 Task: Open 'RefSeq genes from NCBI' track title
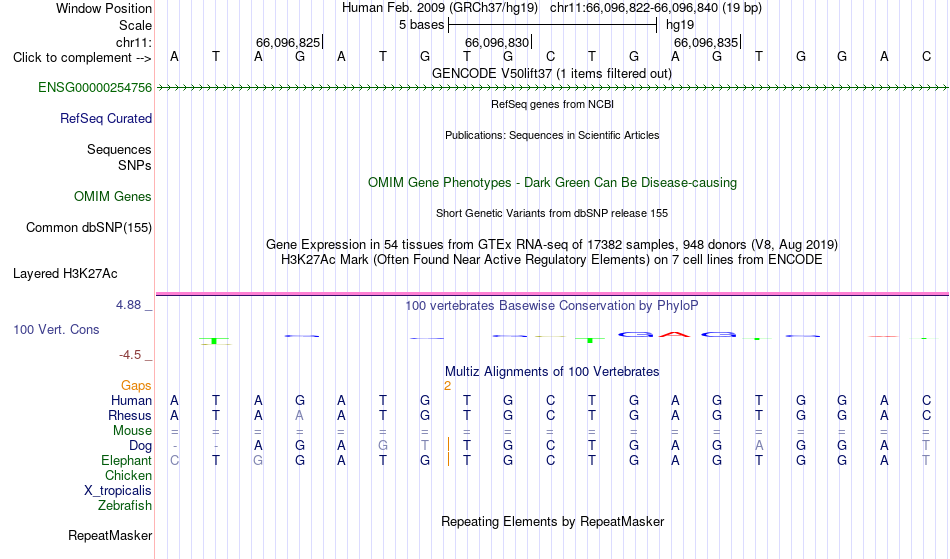tap(552, 104)
